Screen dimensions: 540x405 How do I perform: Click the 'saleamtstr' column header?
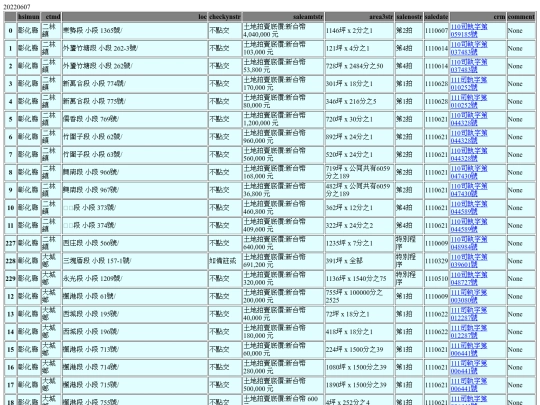tap(283, 17)
